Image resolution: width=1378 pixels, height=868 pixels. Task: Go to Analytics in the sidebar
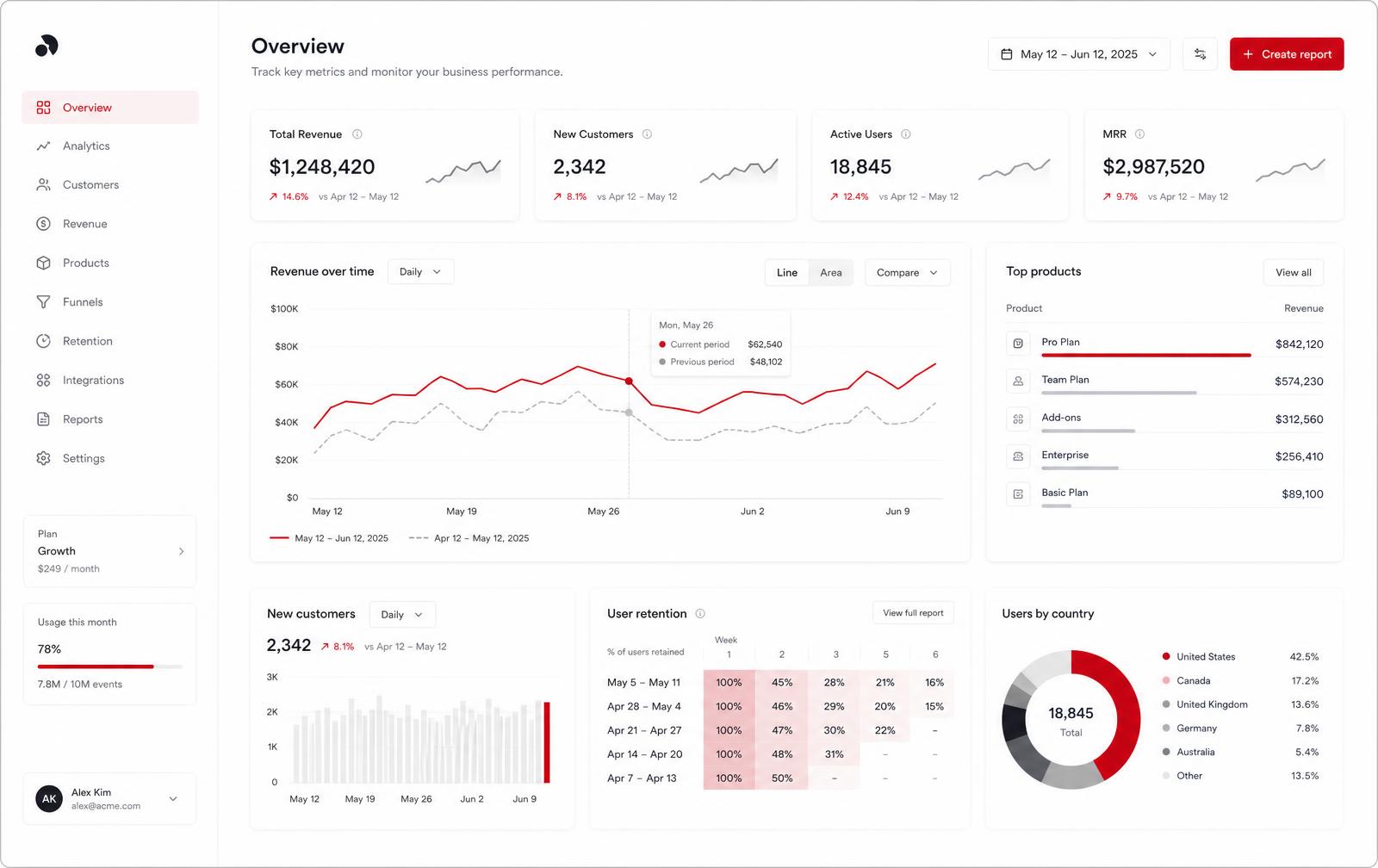tap(110, 146)
